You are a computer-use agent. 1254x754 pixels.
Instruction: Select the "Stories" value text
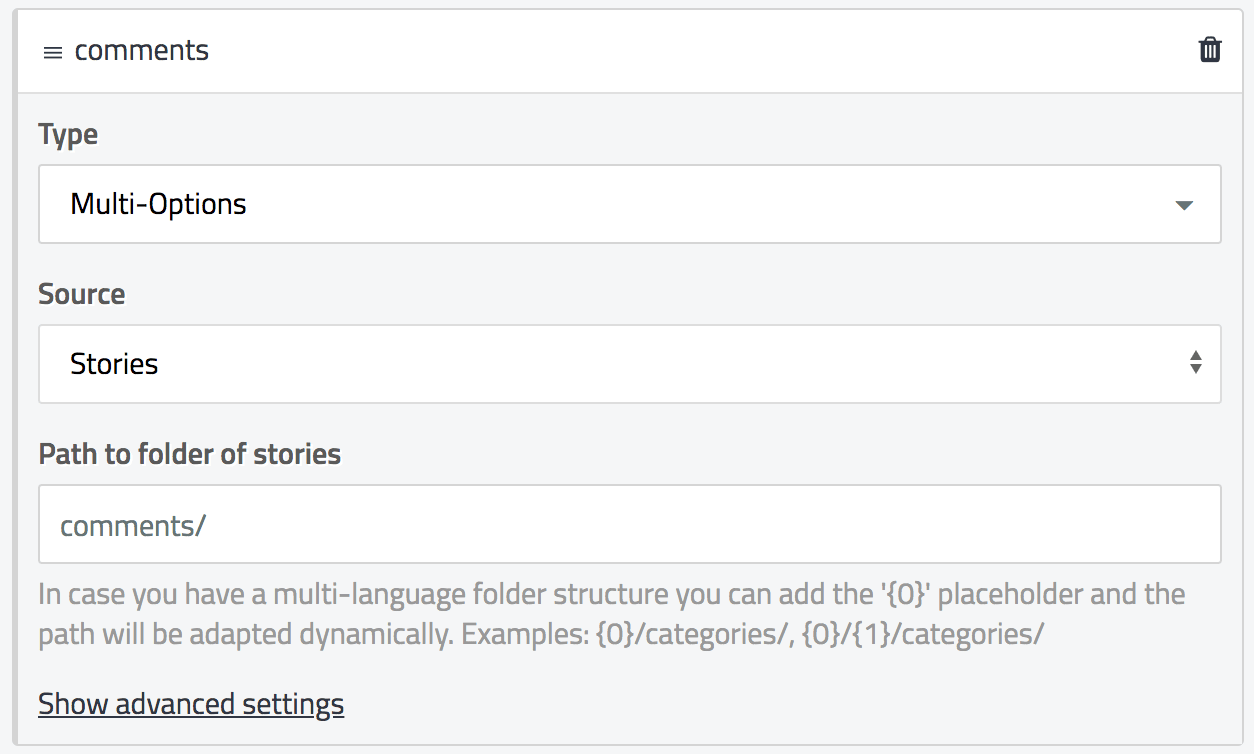pyautogui.click(x=114, y=364)
